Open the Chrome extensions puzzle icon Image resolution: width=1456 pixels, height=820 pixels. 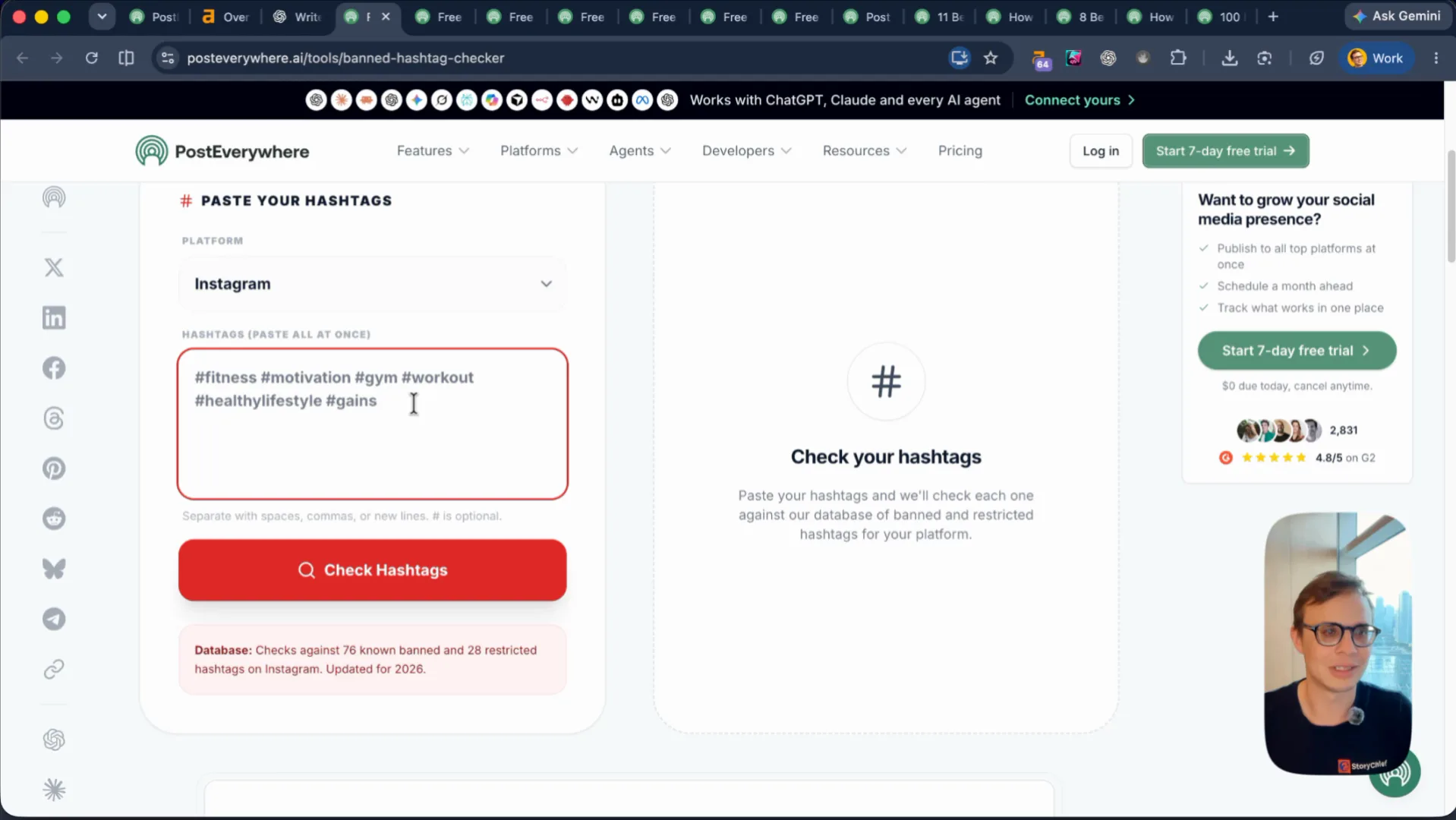1178,58
